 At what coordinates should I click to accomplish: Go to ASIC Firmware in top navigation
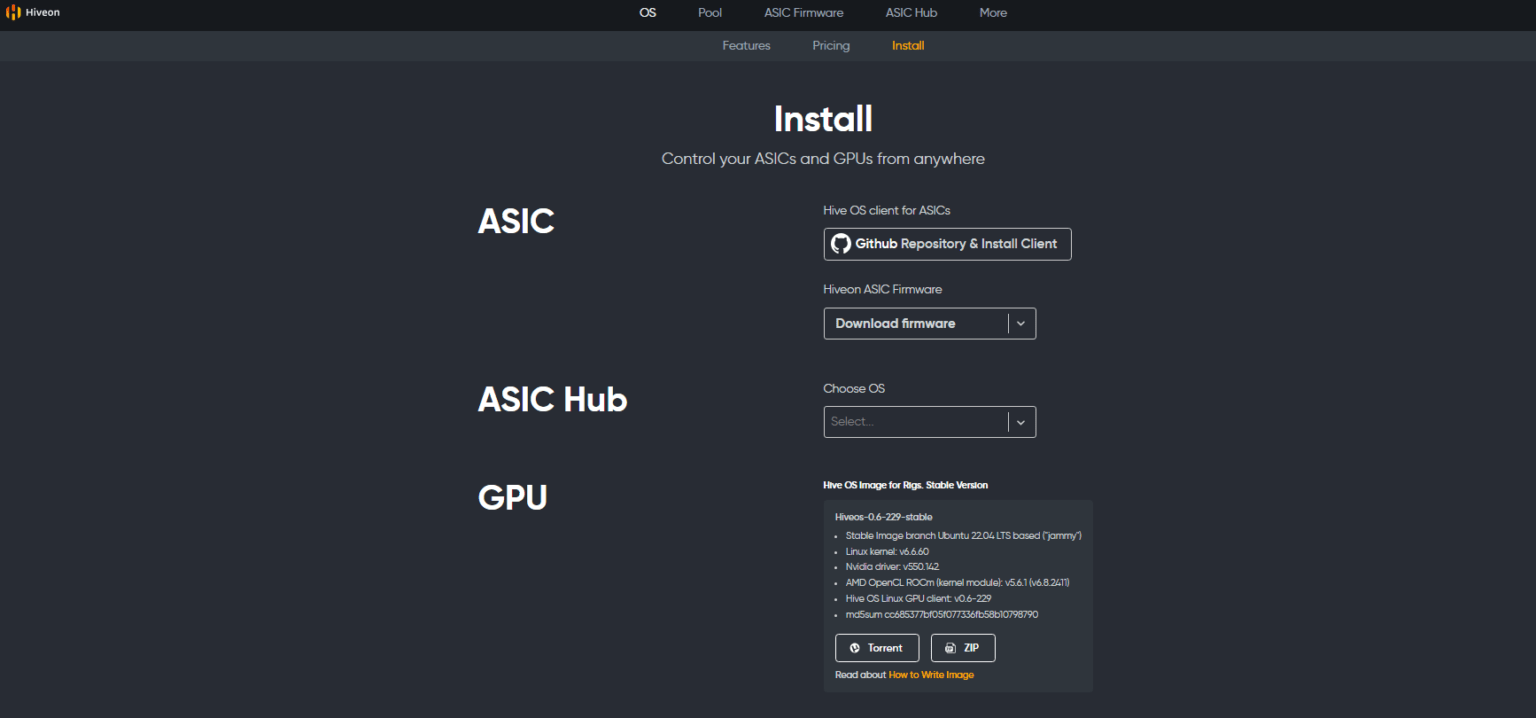point(804,13)
